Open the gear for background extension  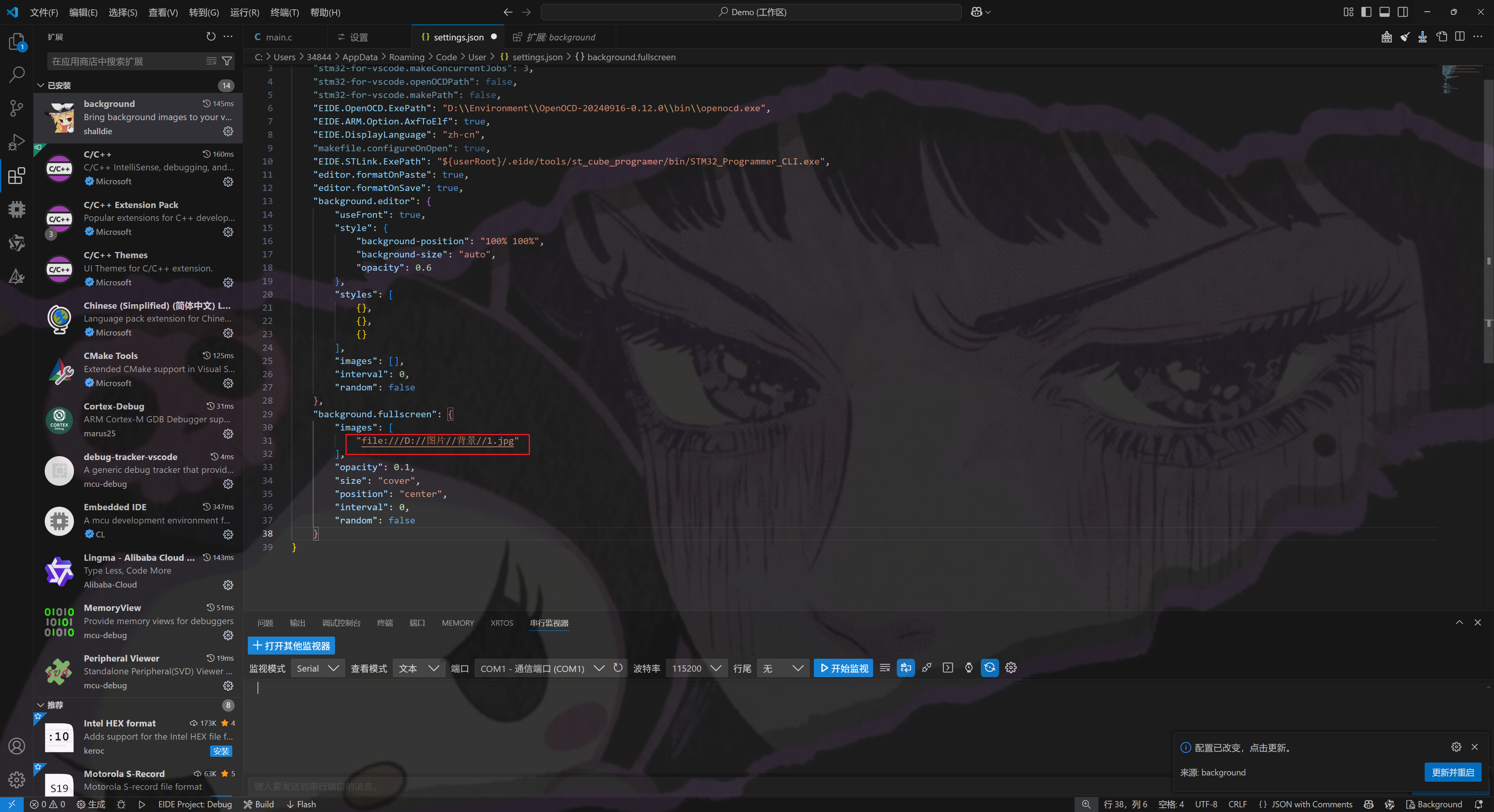click(x=228, y=131)
